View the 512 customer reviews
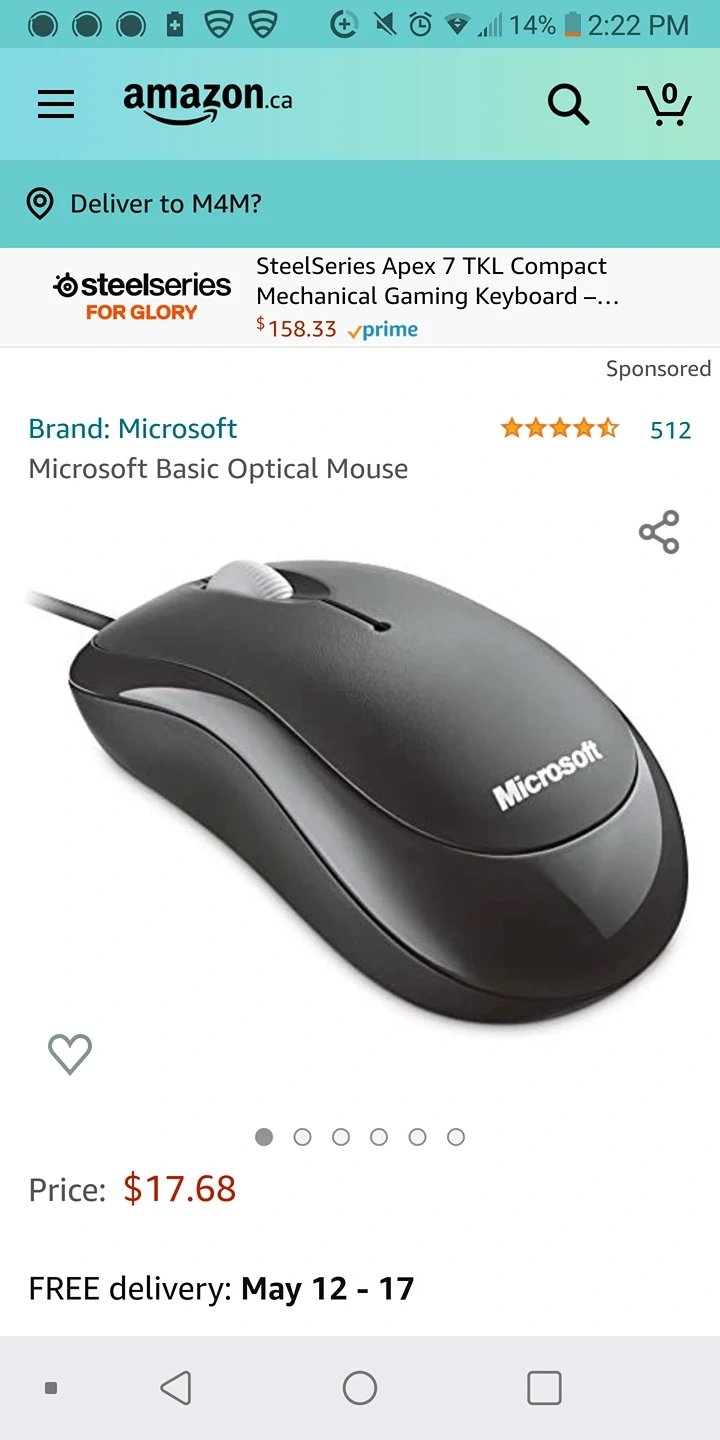 pos(670,430)
